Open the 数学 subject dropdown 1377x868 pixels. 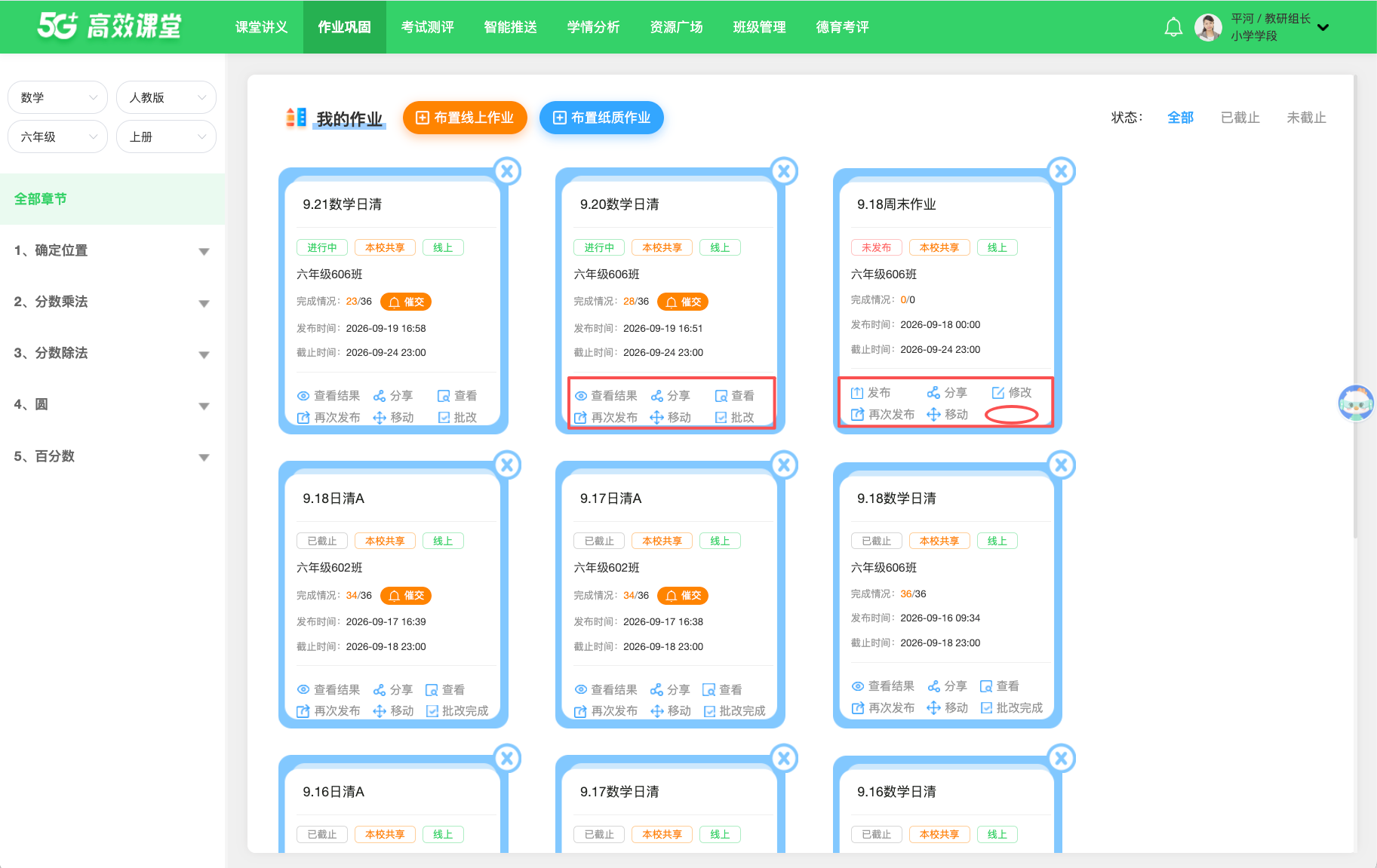(x=58, y=97)
